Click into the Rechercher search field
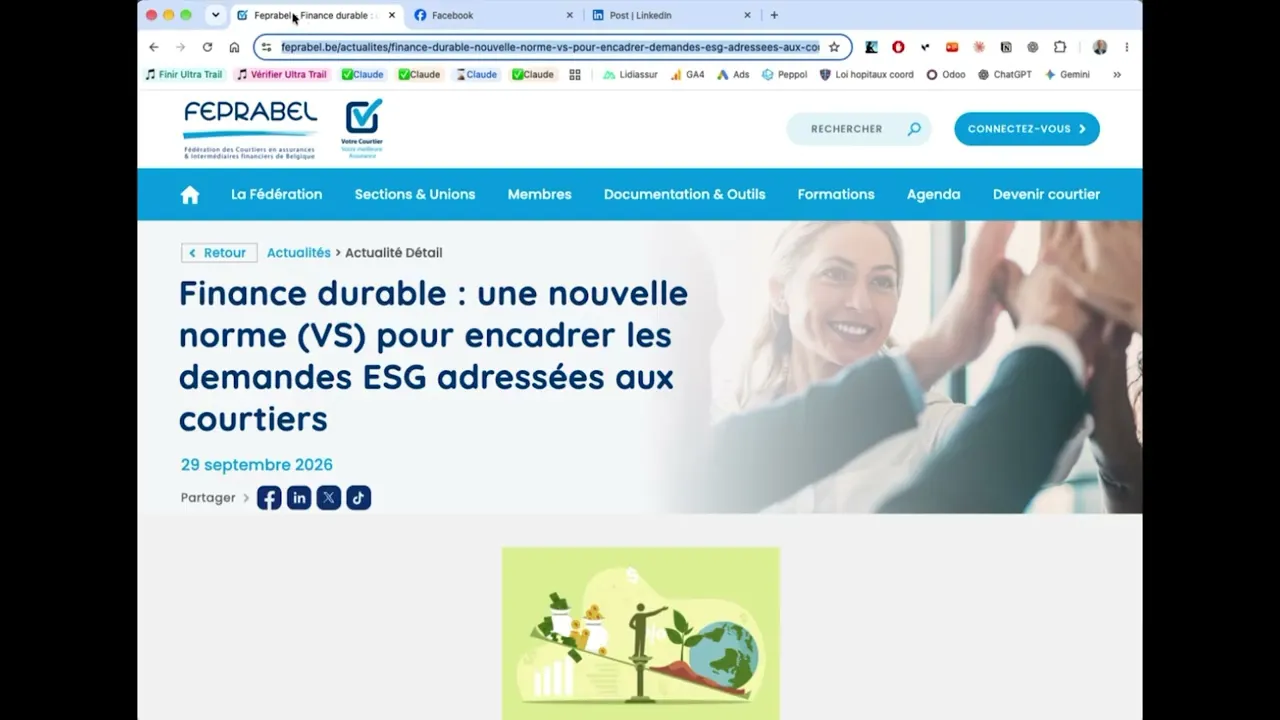 point(858,129)
